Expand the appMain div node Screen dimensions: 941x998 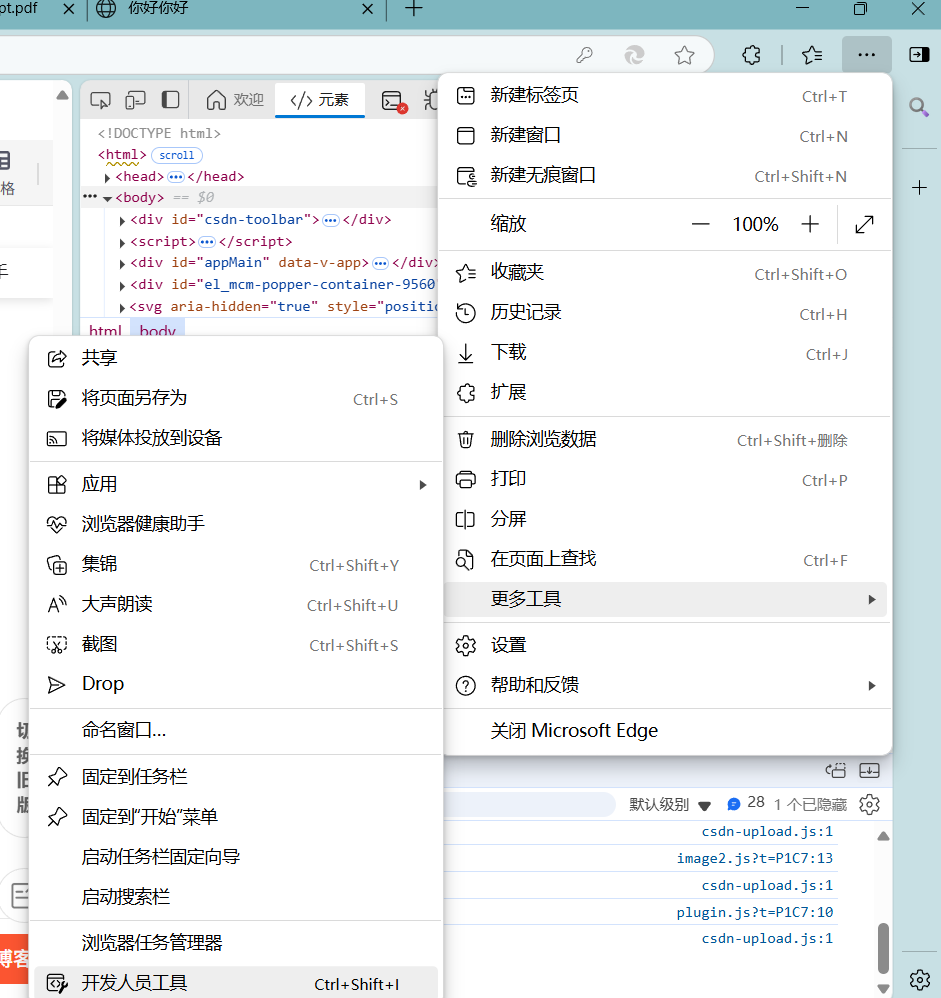click(122, 264)
